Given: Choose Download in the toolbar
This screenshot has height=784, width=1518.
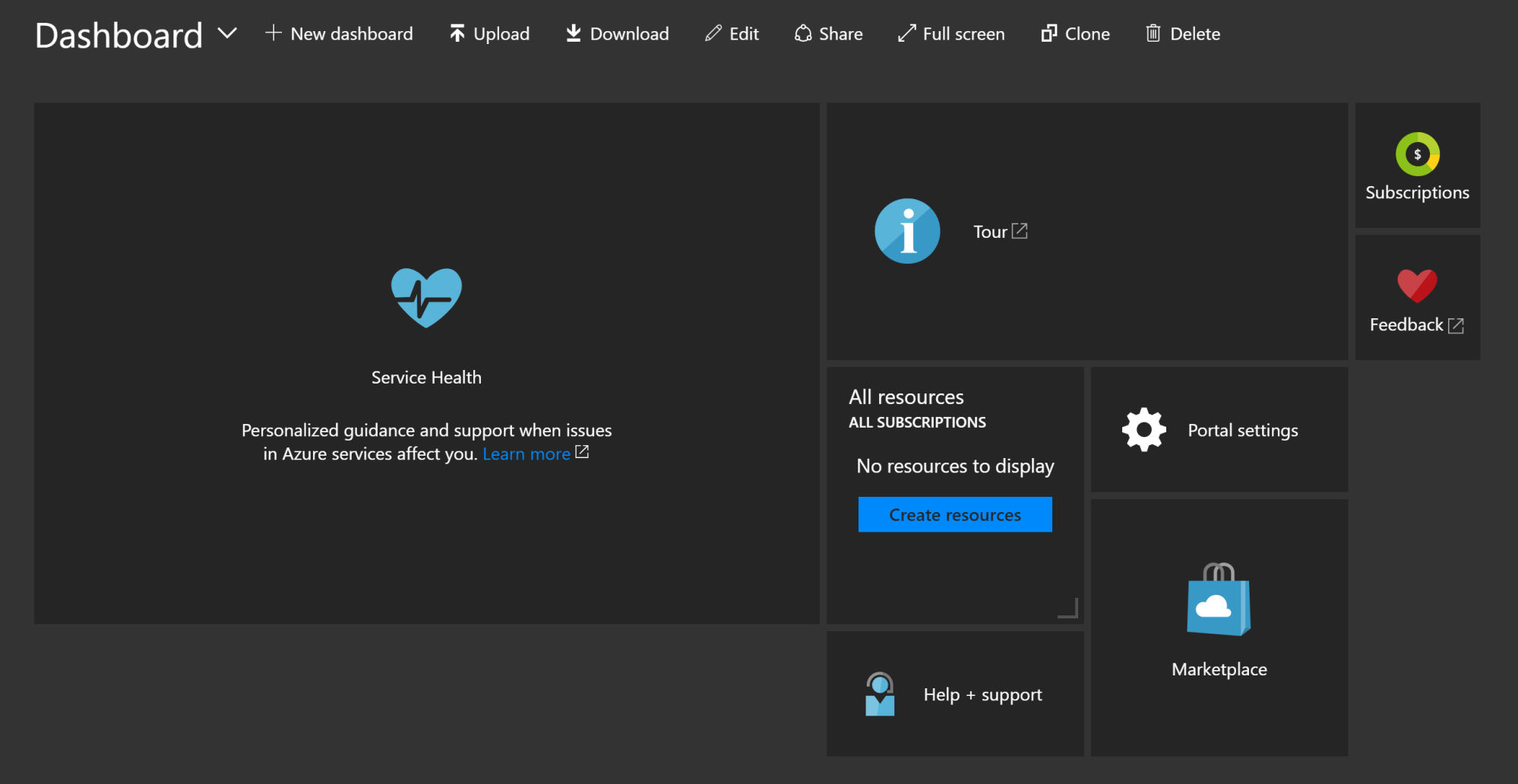Looking at the screenshot, I should click(x=629, y=34).
